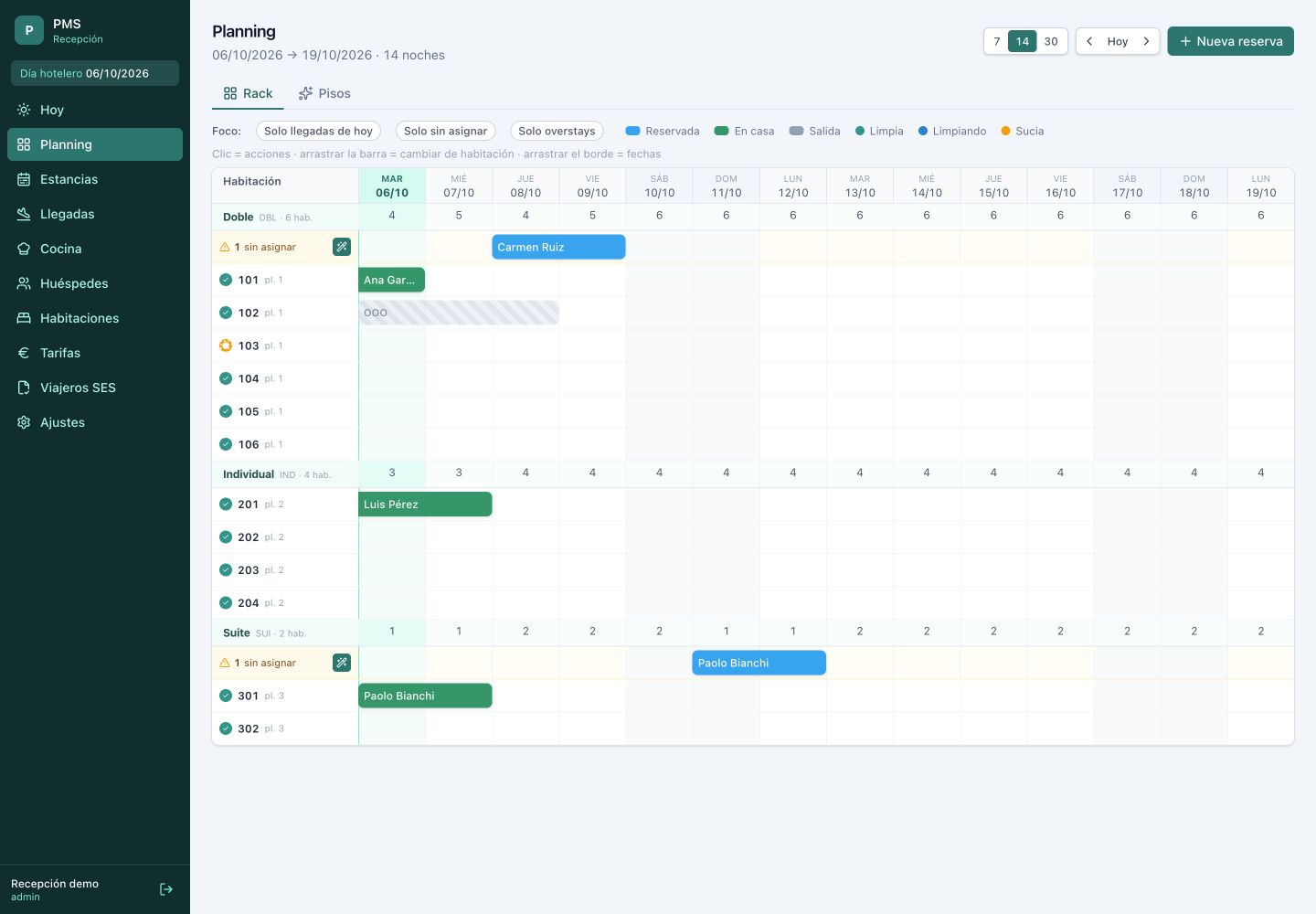The height and width of the screenshot is (914, 1316).
Task: Click the Reservada blue legend swatch
Action: (x=632, y=131)
